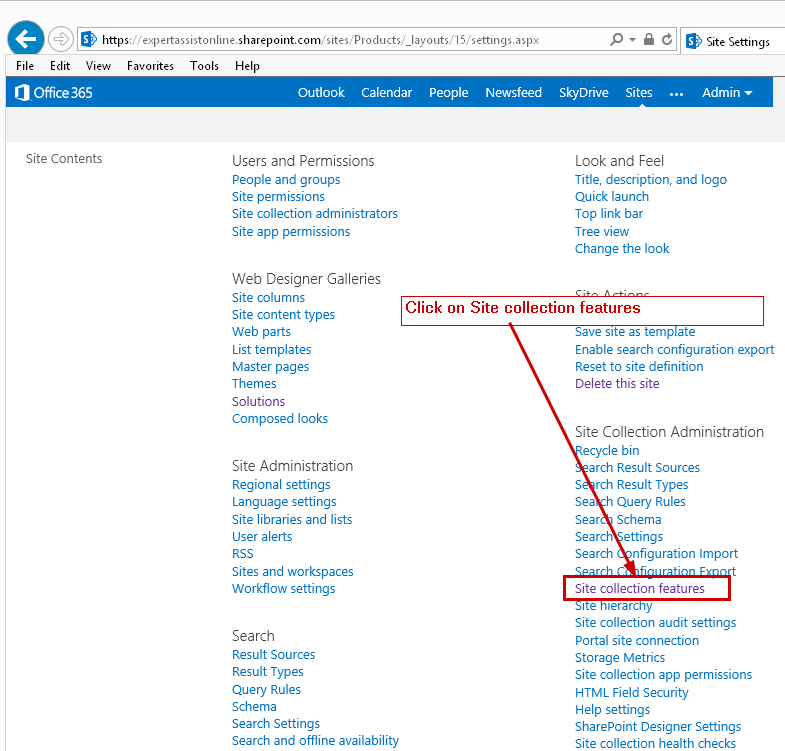Viewport: 785px width, 751px height.
Task: Click the Recycle bin link
Action: click(607, 451)
